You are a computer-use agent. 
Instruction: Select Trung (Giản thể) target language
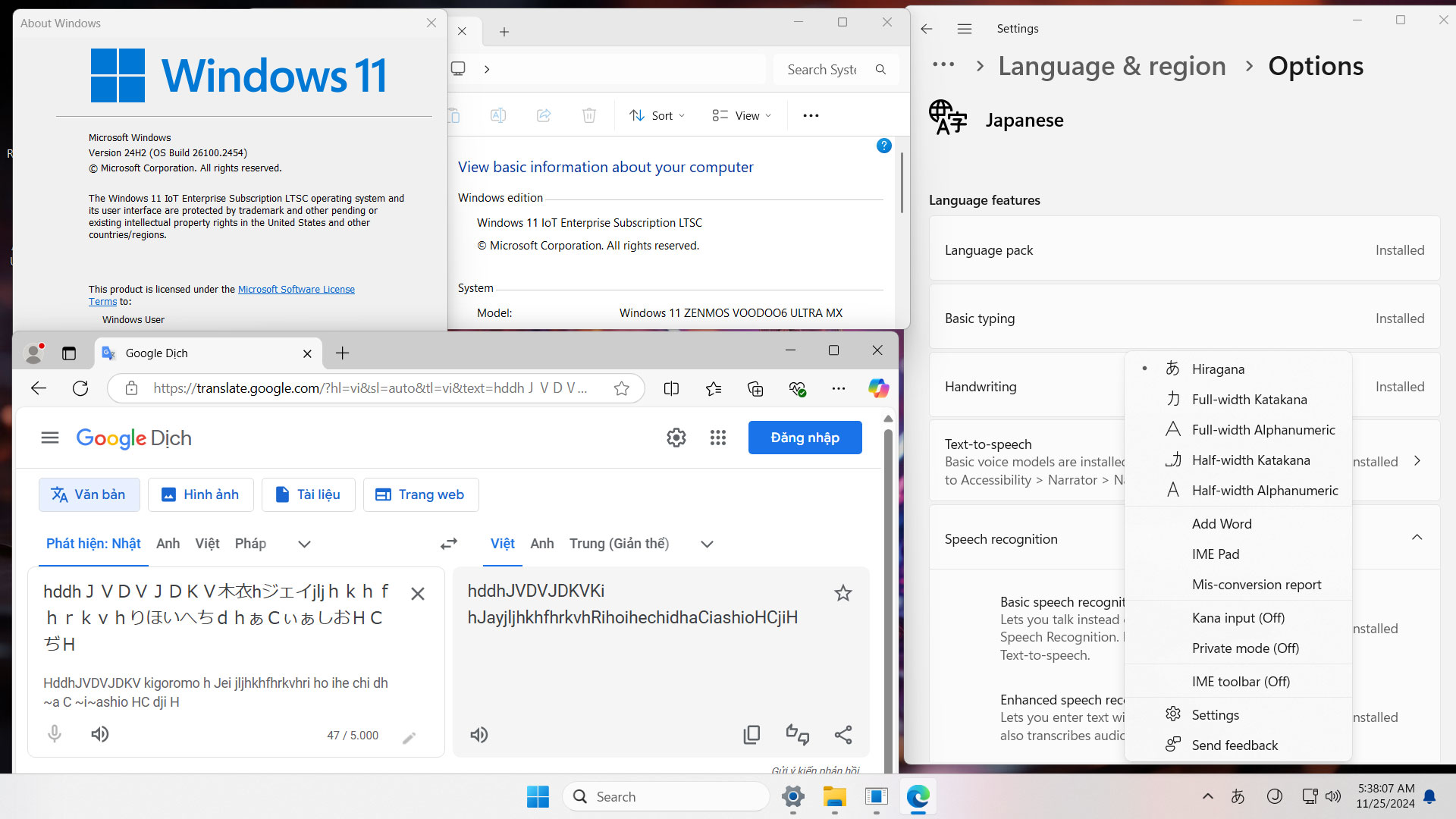pyautogui.click(x=619, y=544)
